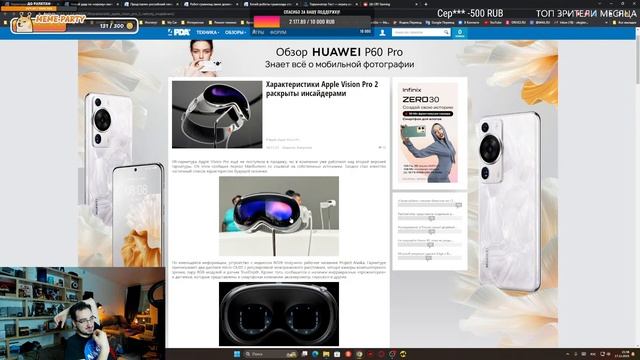
Task: Open the blue counter button showing 0
Action: (460, 33)
